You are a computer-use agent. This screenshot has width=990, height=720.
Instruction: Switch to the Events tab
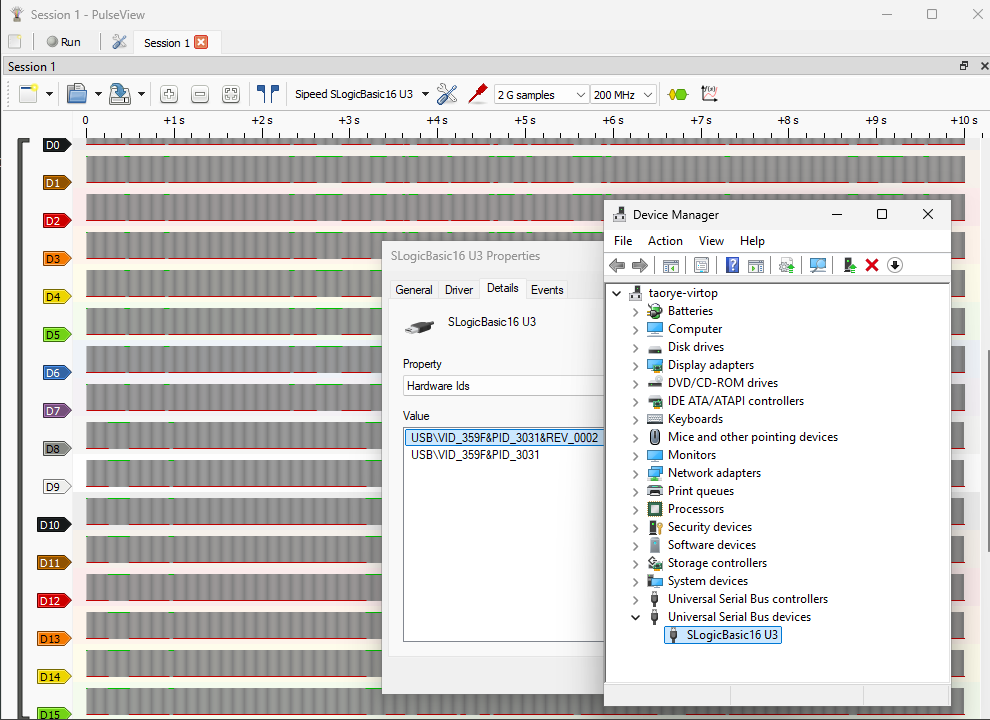(547, 290)
